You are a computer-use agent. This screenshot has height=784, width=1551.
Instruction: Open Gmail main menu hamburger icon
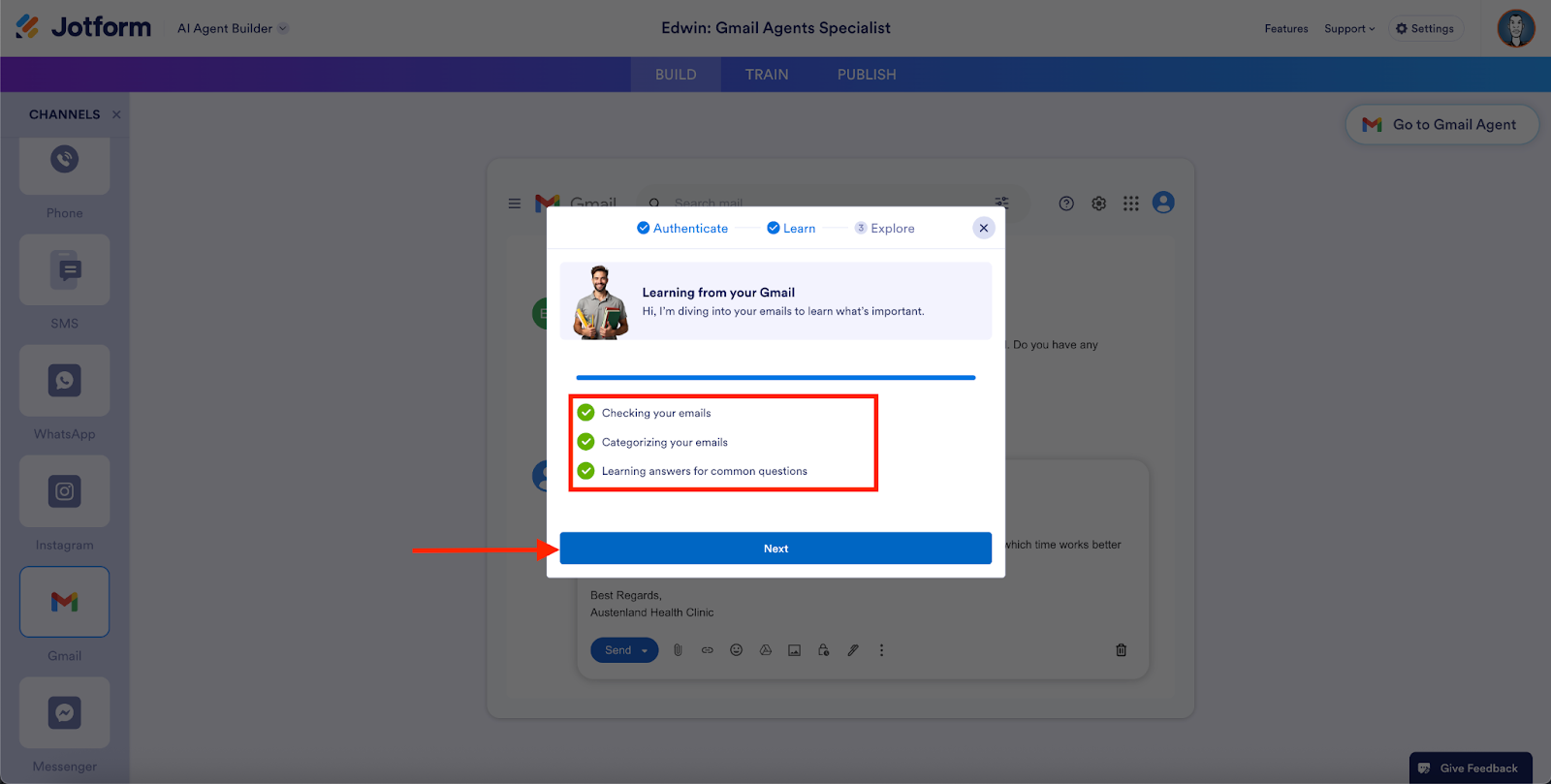tap(515, 204)
